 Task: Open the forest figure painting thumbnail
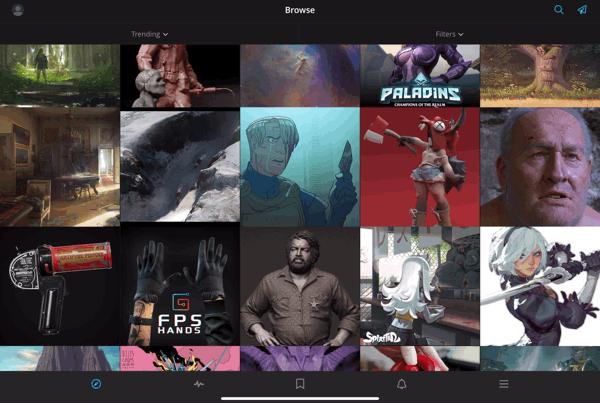(60, 75)
